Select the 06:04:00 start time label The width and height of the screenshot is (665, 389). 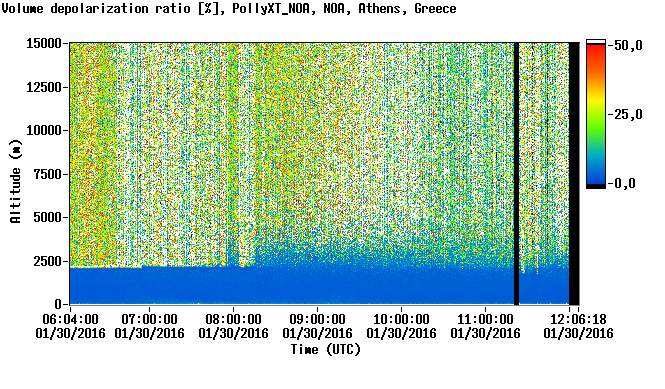pyautogui.click(x=70, y=326)
